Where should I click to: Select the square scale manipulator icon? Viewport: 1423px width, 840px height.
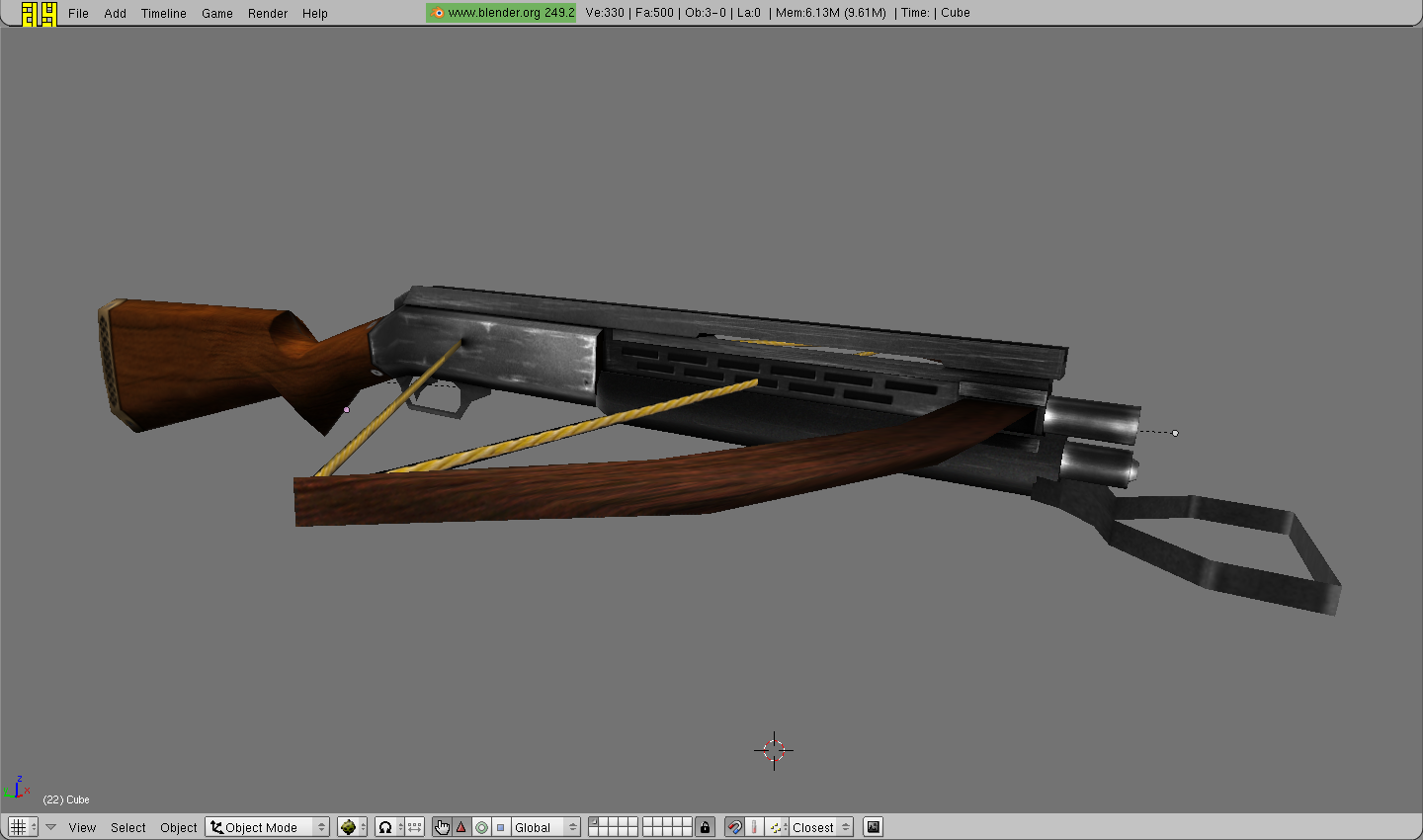[500, 827]
